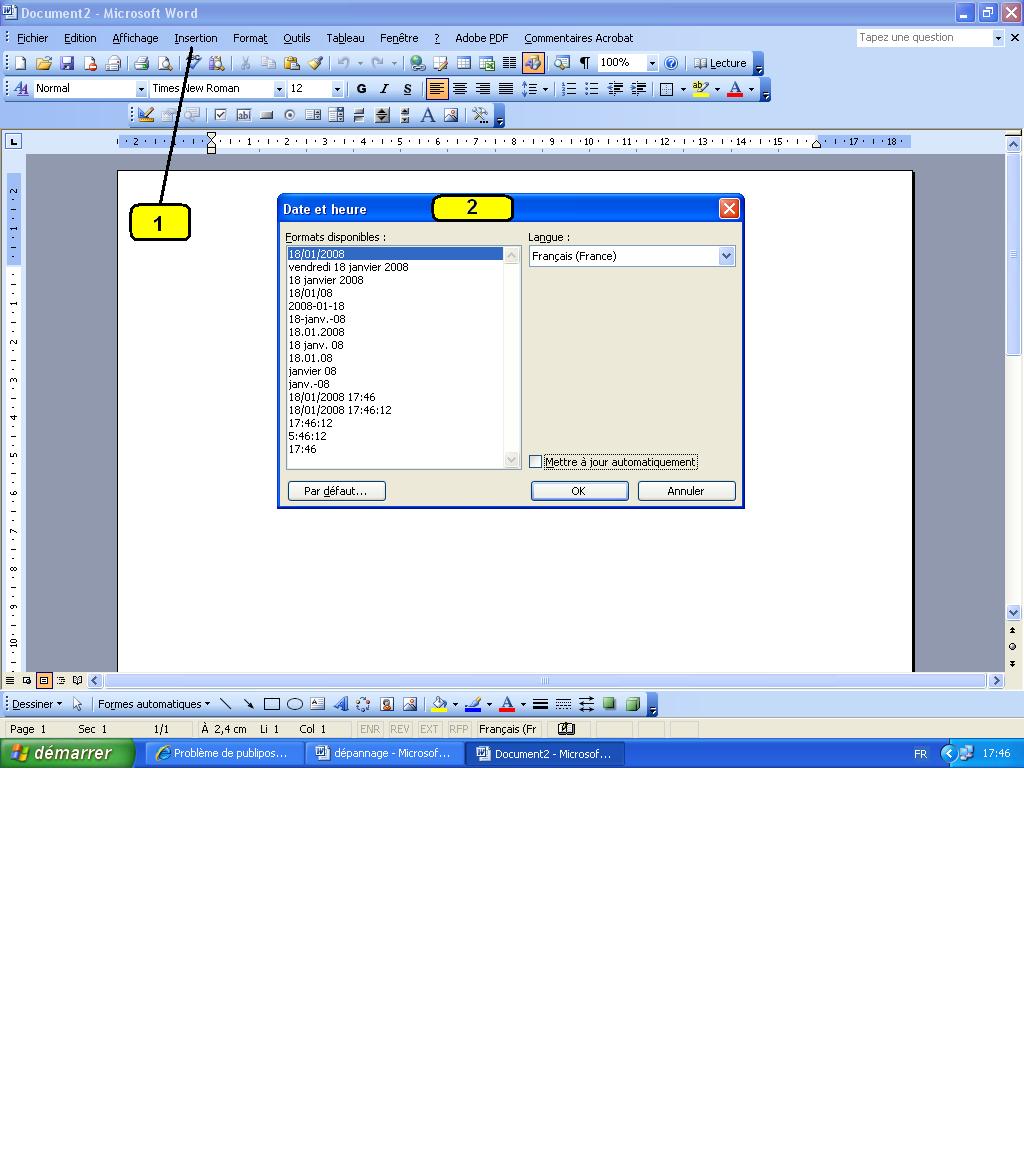Open the Tableau menu
This screenshot has width=1024, height=1172.
345,38
